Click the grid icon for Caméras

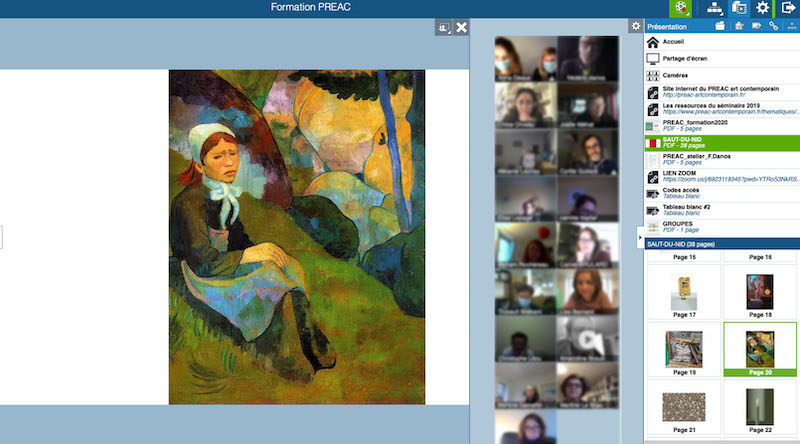653,76
